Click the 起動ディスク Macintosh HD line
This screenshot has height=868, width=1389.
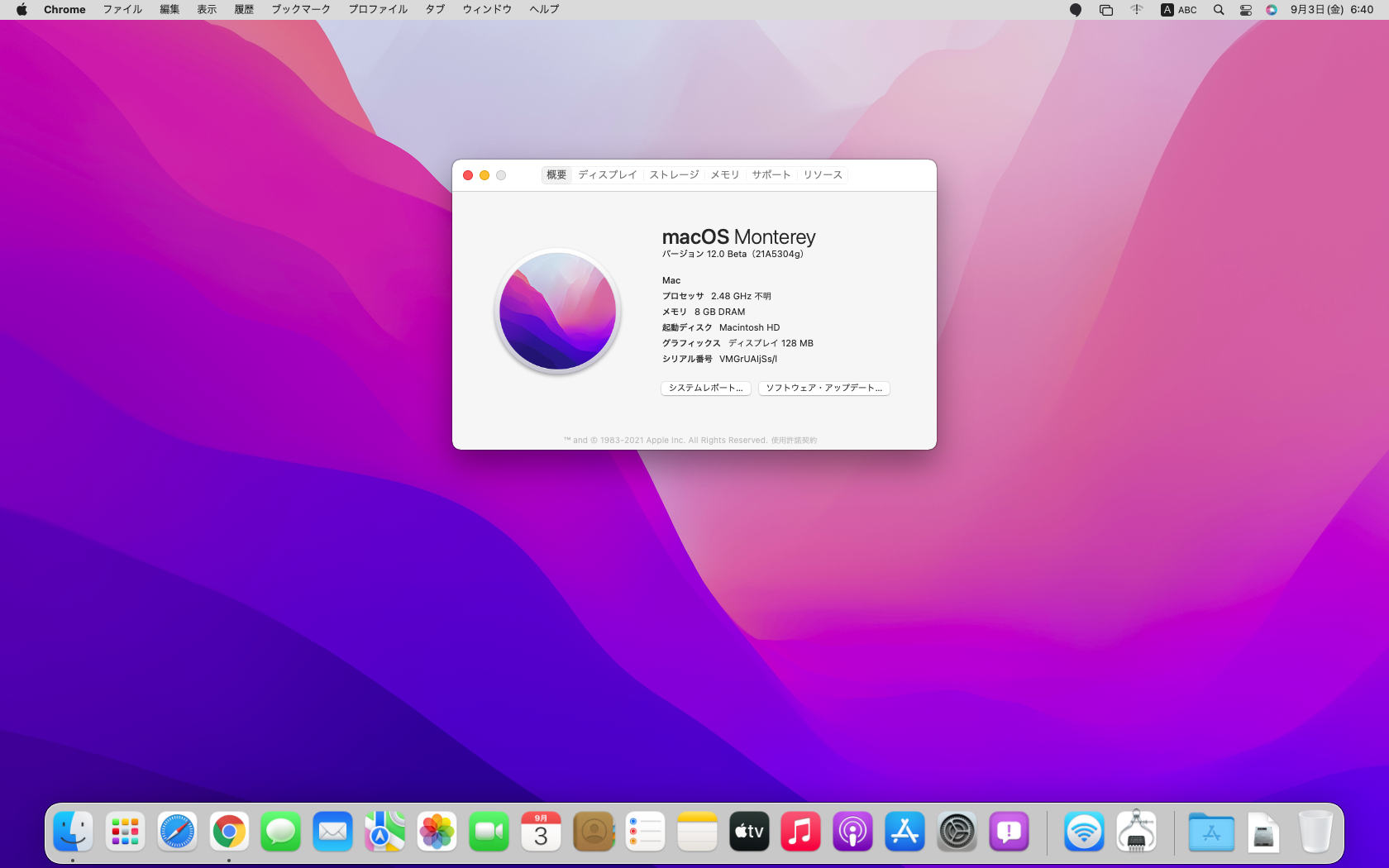tap(721, 327)
